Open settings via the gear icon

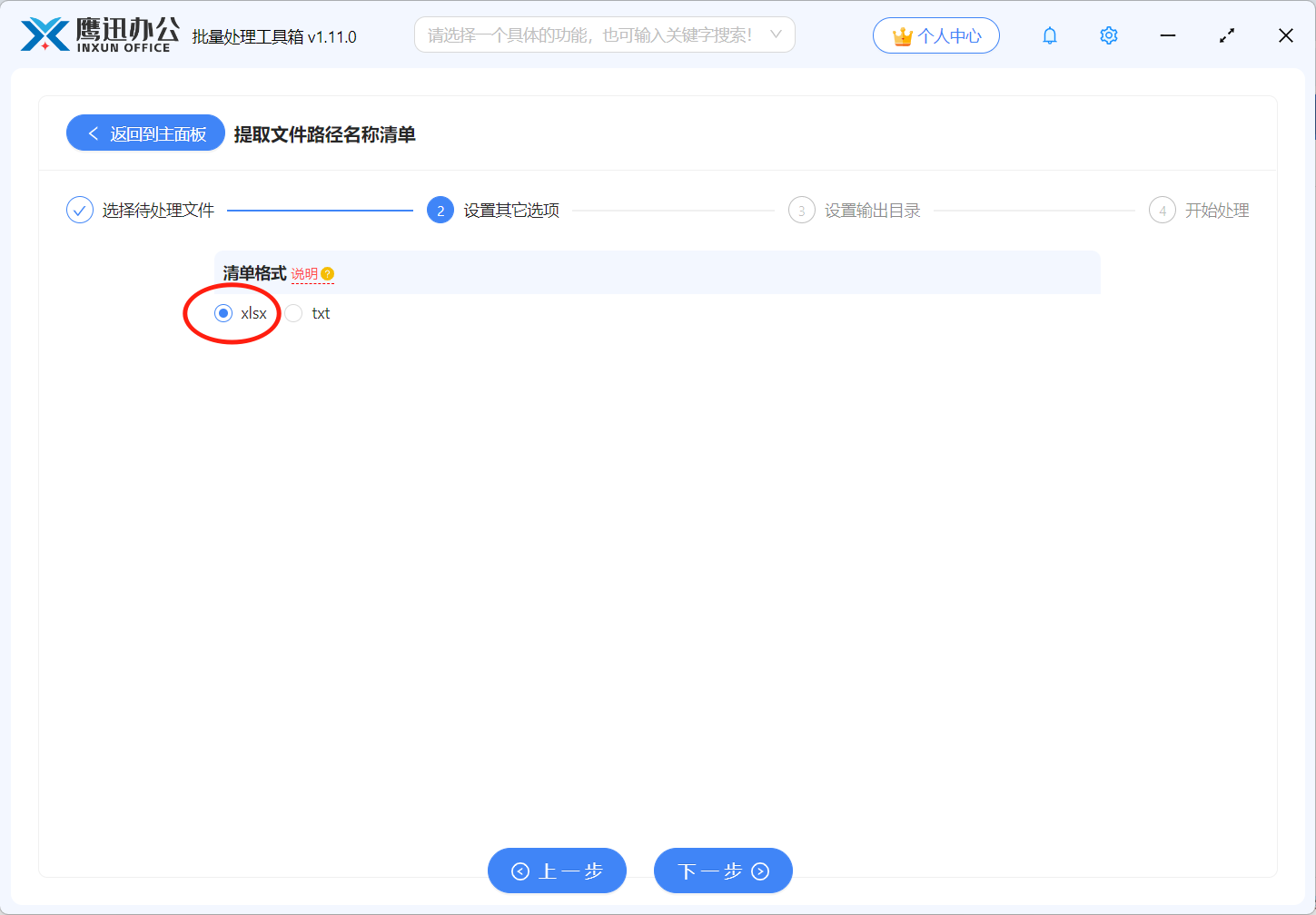coord(1108,35)
